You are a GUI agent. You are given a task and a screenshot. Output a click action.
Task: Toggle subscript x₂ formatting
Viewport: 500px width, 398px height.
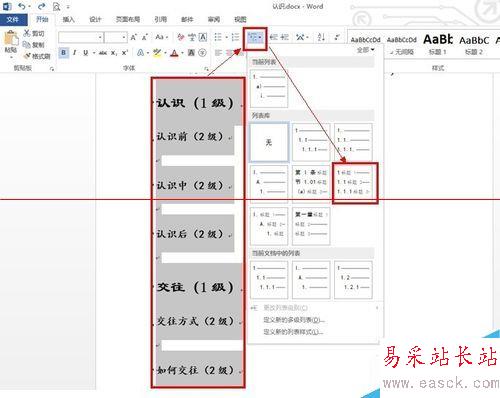[x=114, y=53]
